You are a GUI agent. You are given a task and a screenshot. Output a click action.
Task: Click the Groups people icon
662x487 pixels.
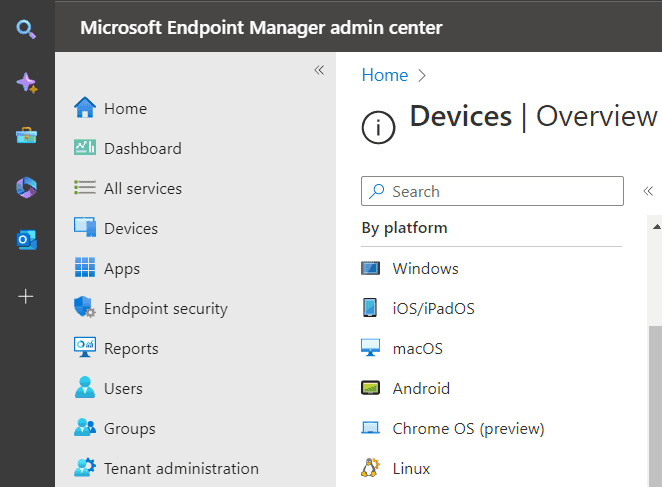(85, 427)
